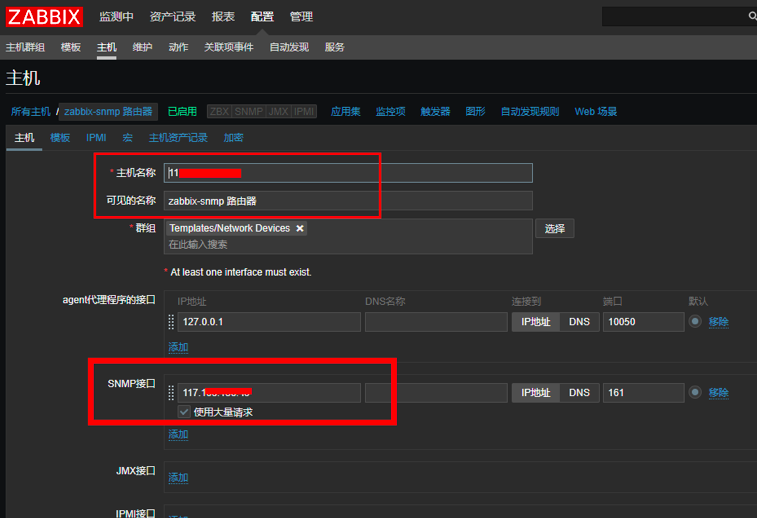Viewport: 757px width, 518px height.
Task: Click 添加 under SNMP interface
Action: coord(178,434)
